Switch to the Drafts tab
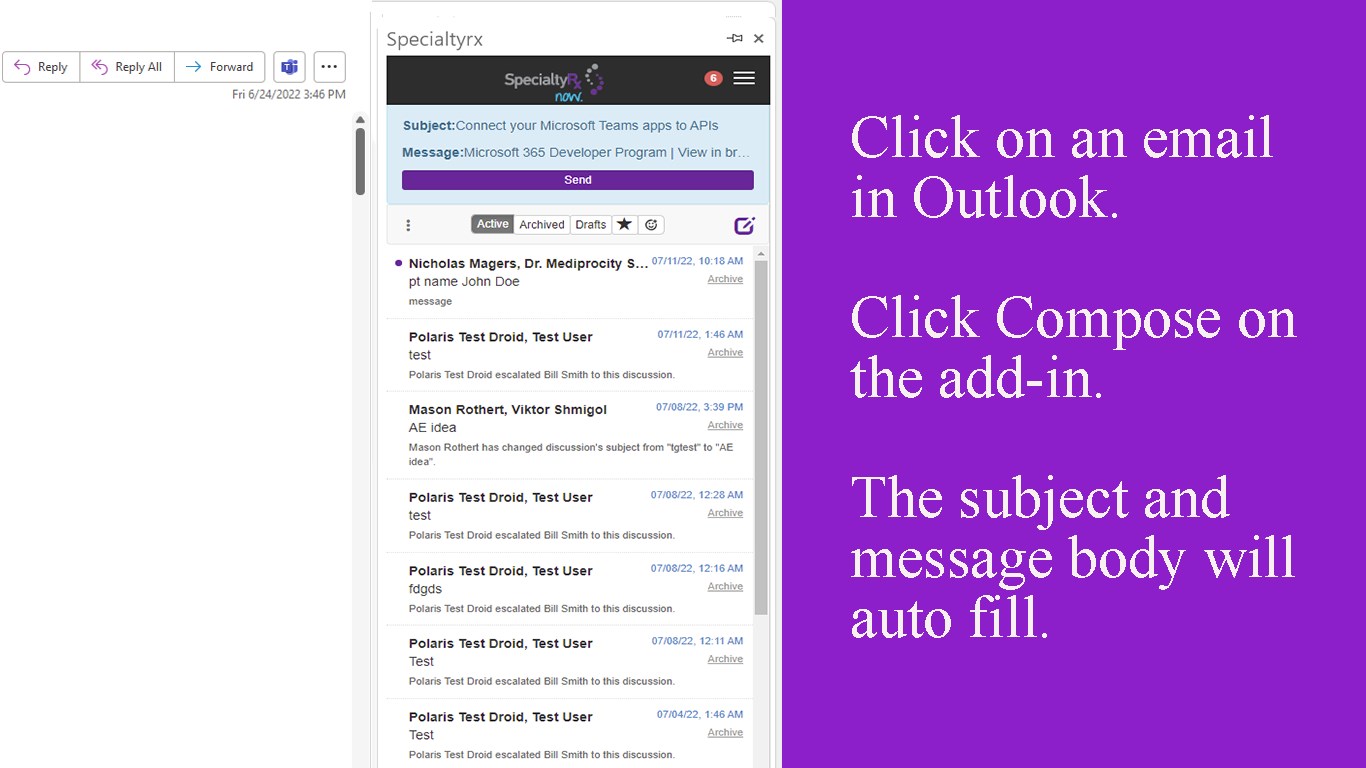 click(x=591, y=224)
